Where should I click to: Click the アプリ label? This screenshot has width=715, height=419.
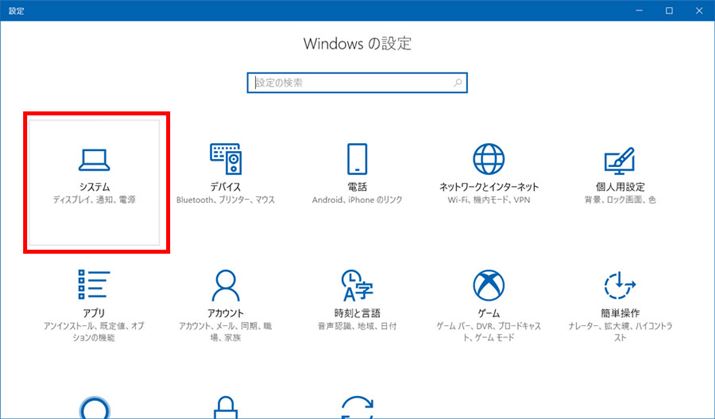[x=94, y=313]
